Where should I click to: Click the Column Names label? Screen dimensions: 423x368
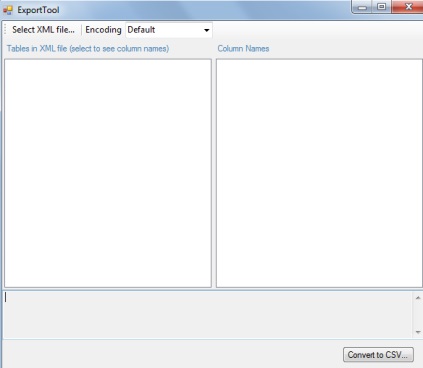pyautogui.click(x=243, y=49)
